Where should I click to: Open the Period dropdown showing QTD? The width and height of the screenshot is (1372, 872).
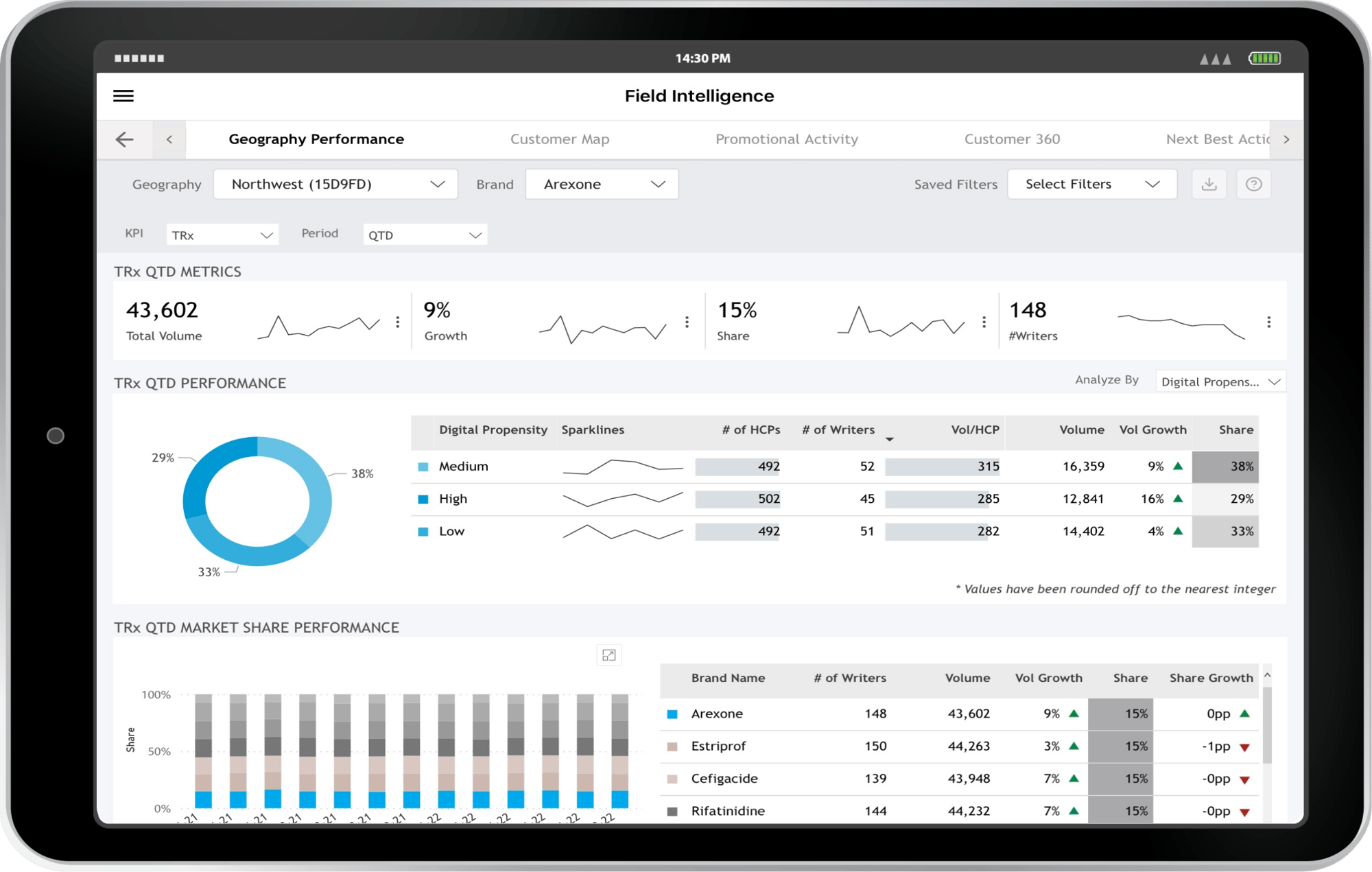[425, 235]
